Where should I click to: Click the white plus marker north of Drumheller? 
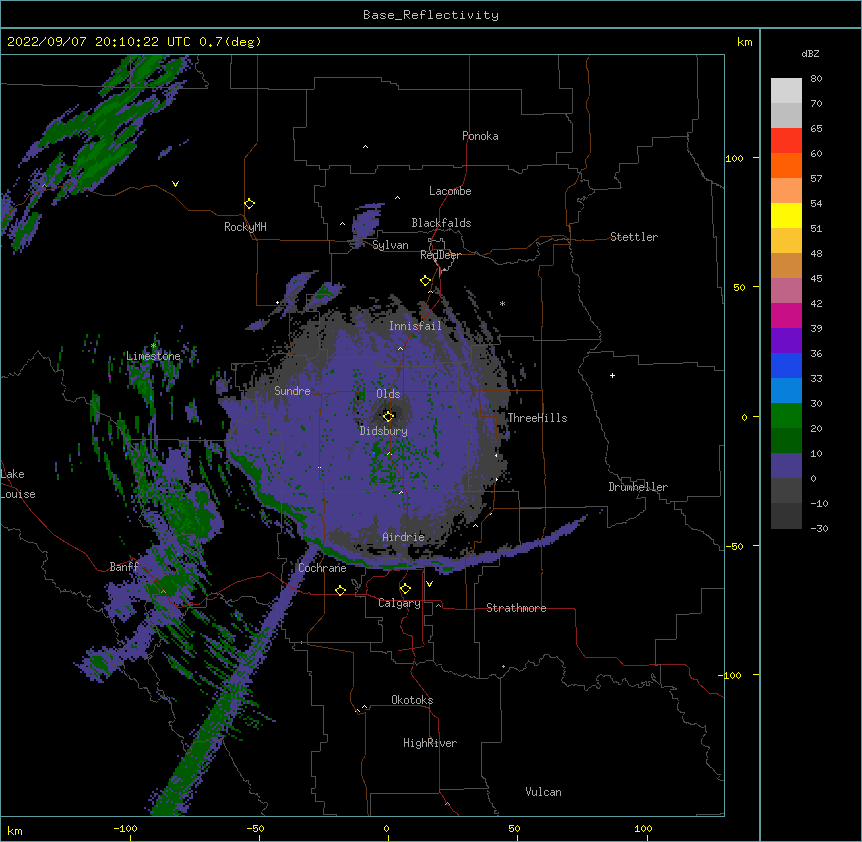(612, 375)
